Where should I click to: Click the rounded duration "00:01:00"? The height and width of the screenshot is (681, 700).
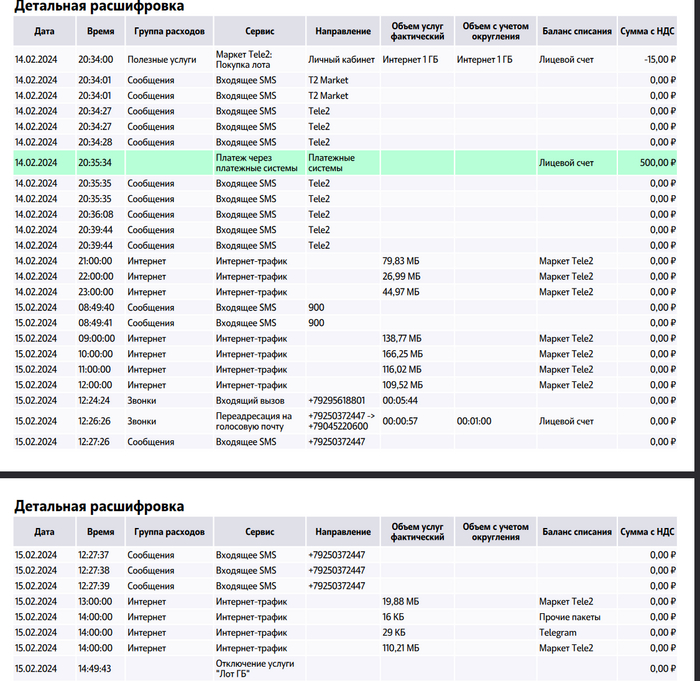[474, 421]
